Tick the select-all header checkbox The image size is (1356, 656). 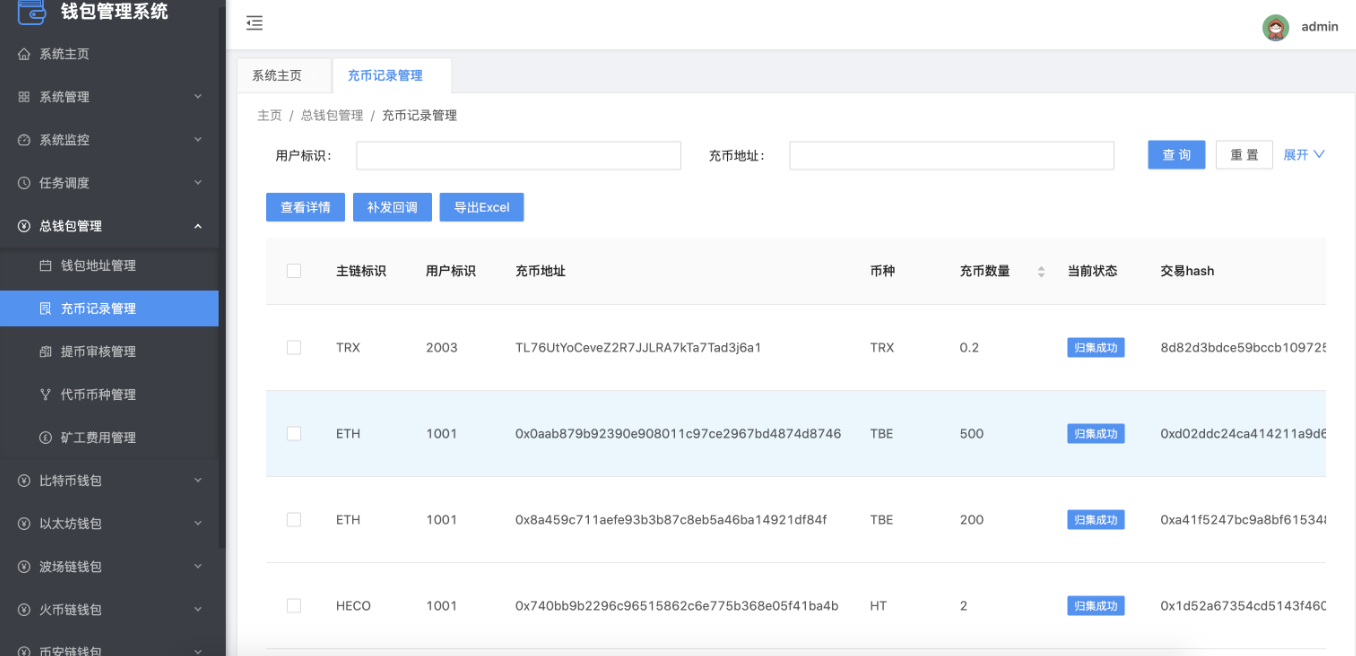click(294, 271)
